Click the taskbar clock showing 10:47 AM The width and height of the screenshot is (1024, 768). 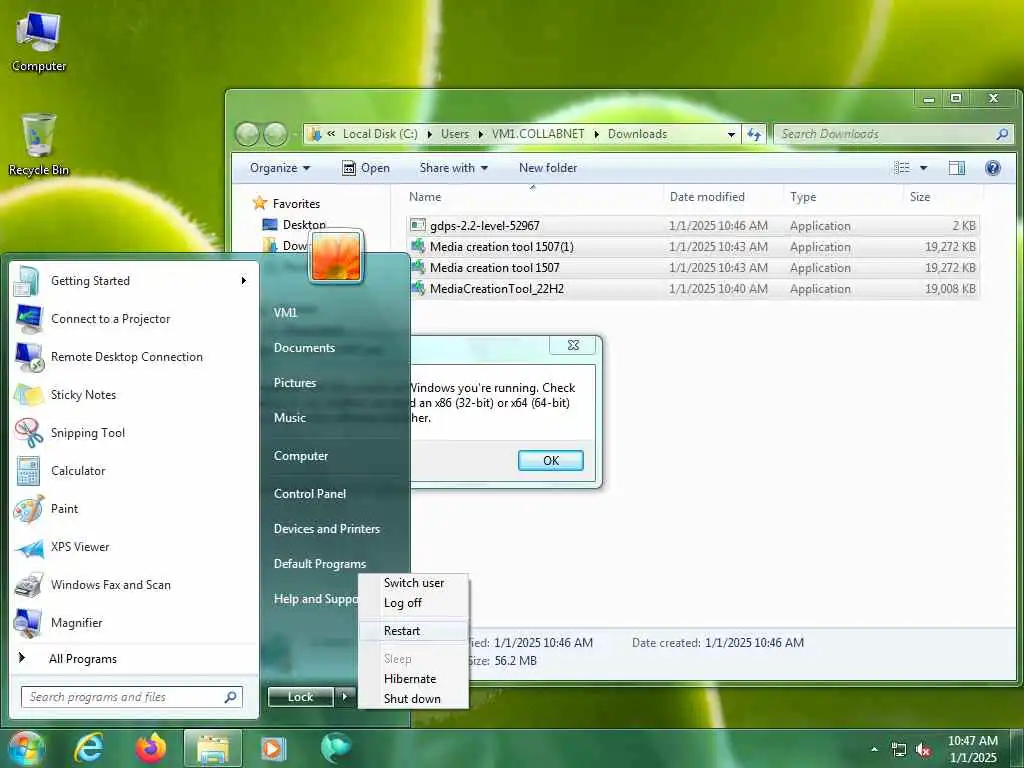coord(973,749)
